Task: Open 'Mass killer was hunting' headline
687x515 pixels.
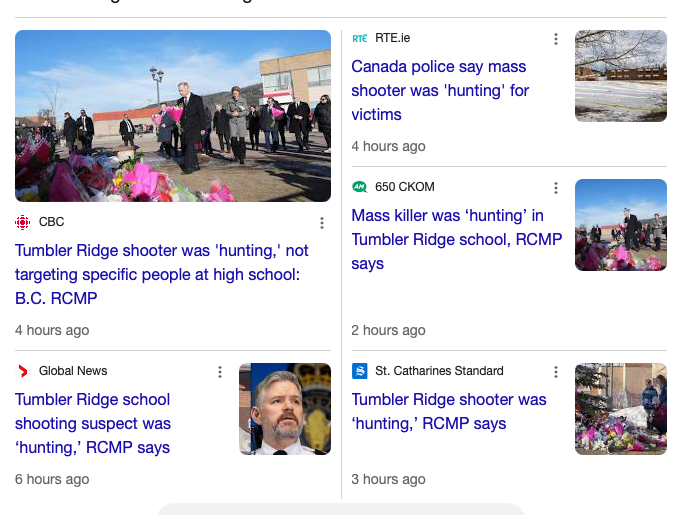Action: coord(457,239)
